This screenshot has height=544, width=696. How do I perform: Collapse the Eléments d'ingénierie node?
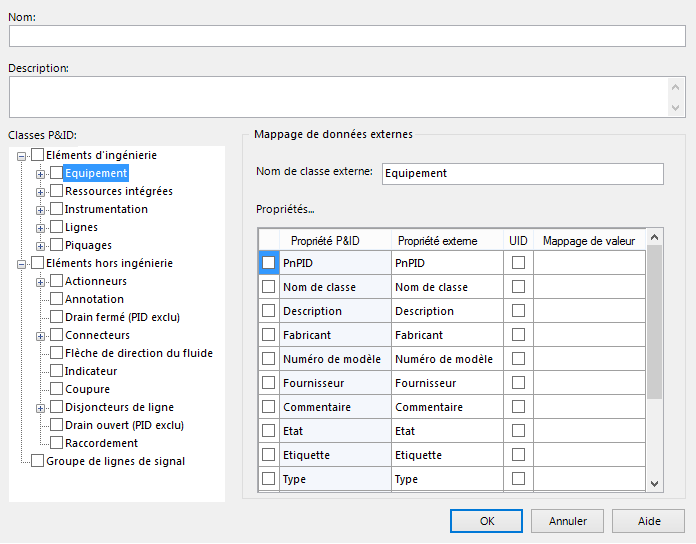pos(23,155)
